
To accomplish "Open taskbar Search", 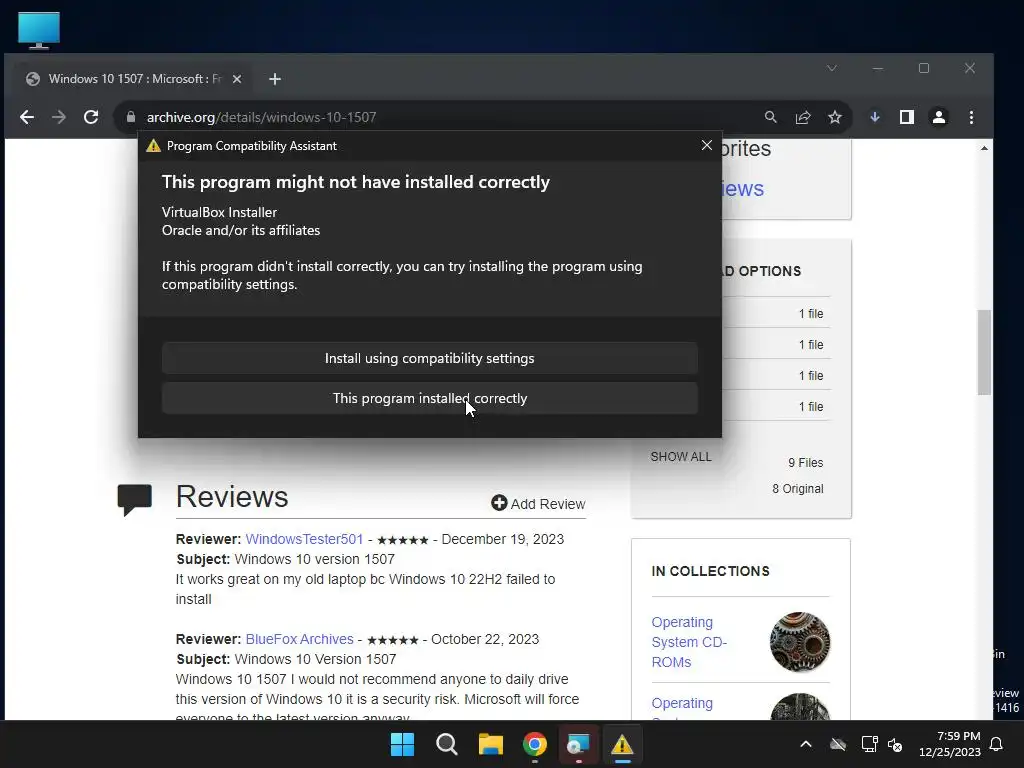I will (447, 744).
